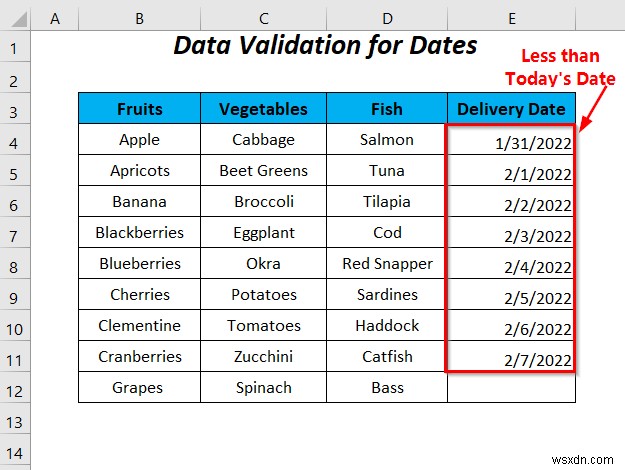625x470 pixels.
Task: Select row 7 header
Action: click(14, 233)
